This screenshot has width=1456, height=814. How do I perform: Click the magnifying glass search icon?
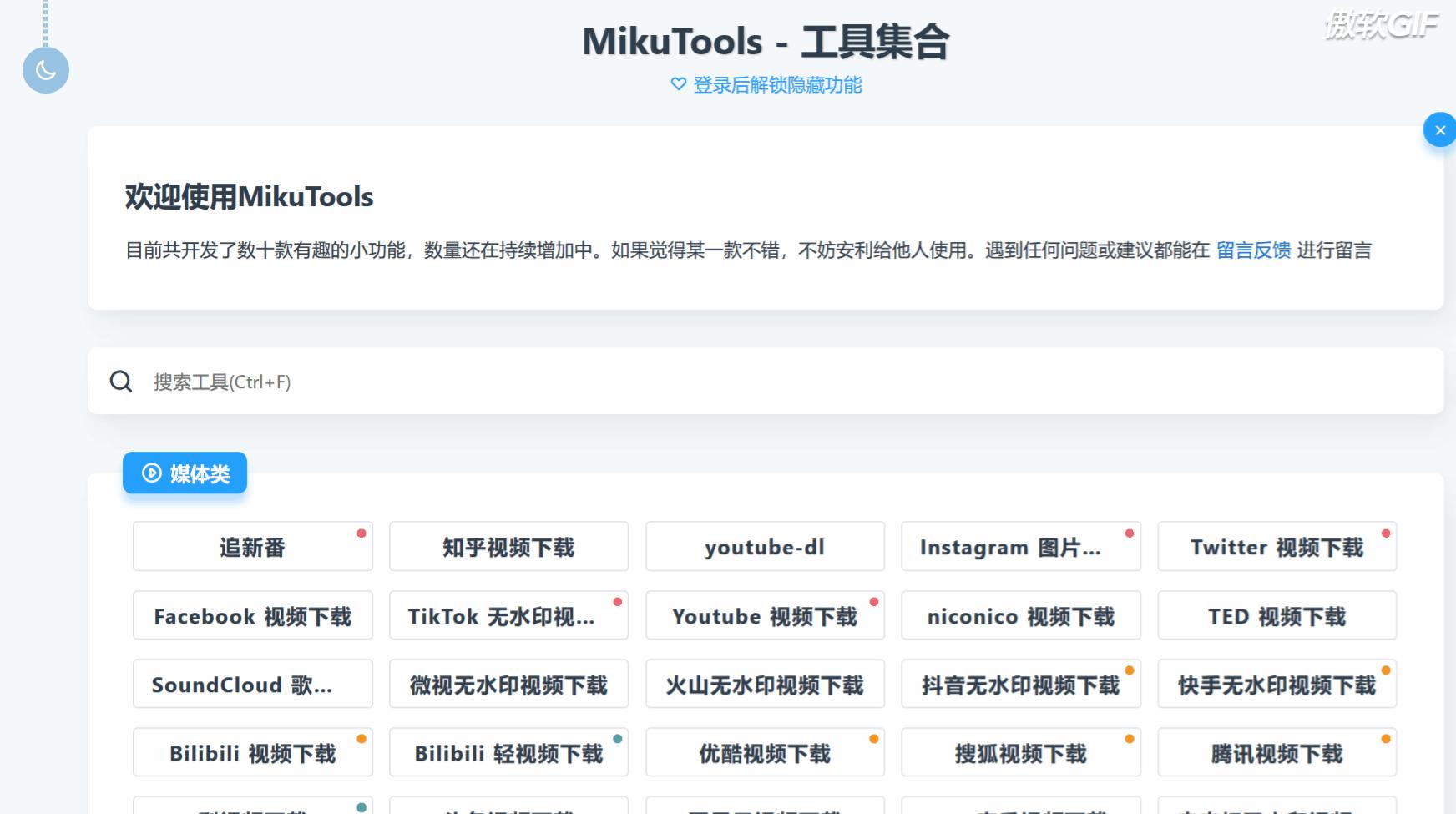(x=121, y=382)
